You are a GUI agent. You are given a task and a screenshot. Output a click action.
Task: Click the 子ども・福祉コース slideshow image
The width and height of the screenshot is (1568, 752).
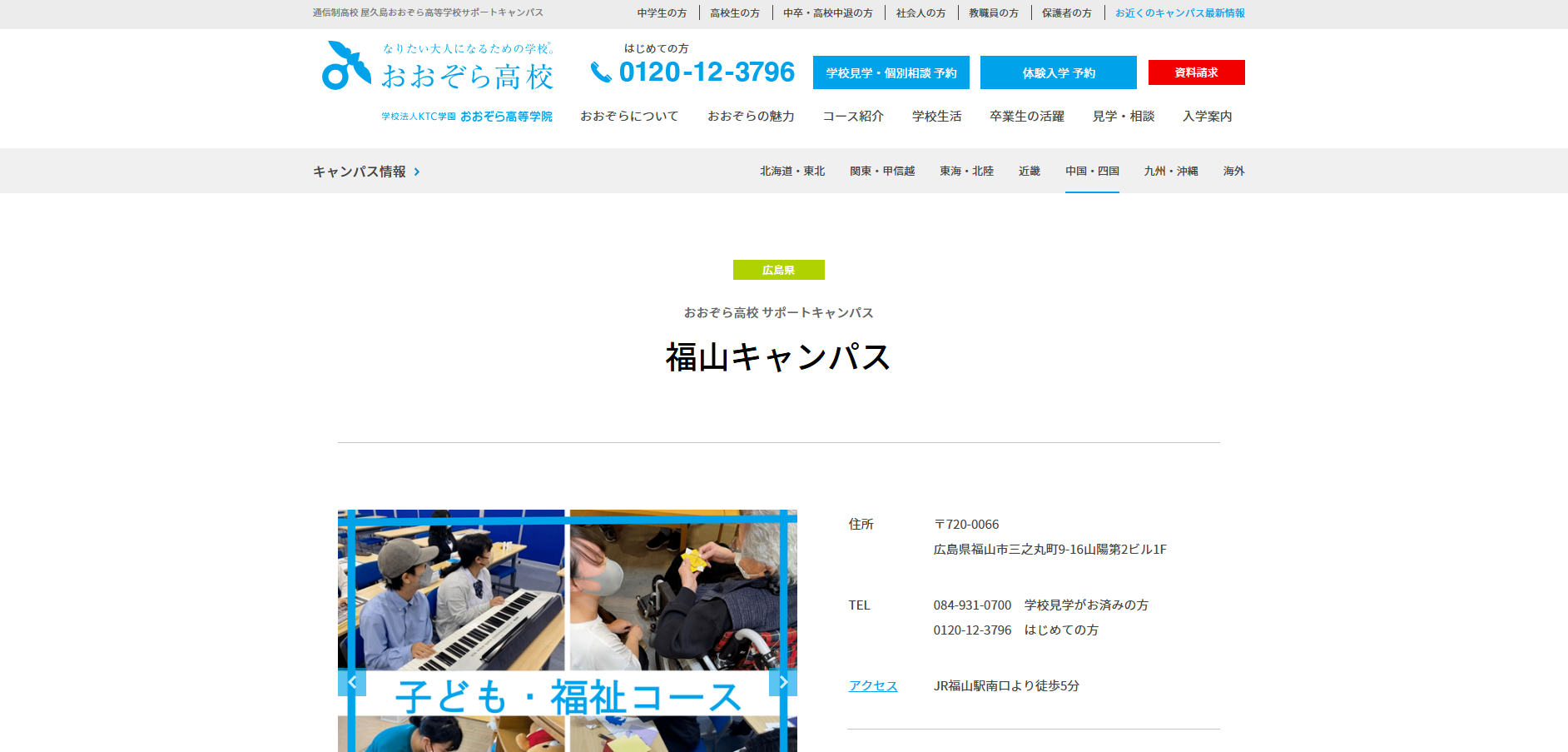click(x=568, y=630)
